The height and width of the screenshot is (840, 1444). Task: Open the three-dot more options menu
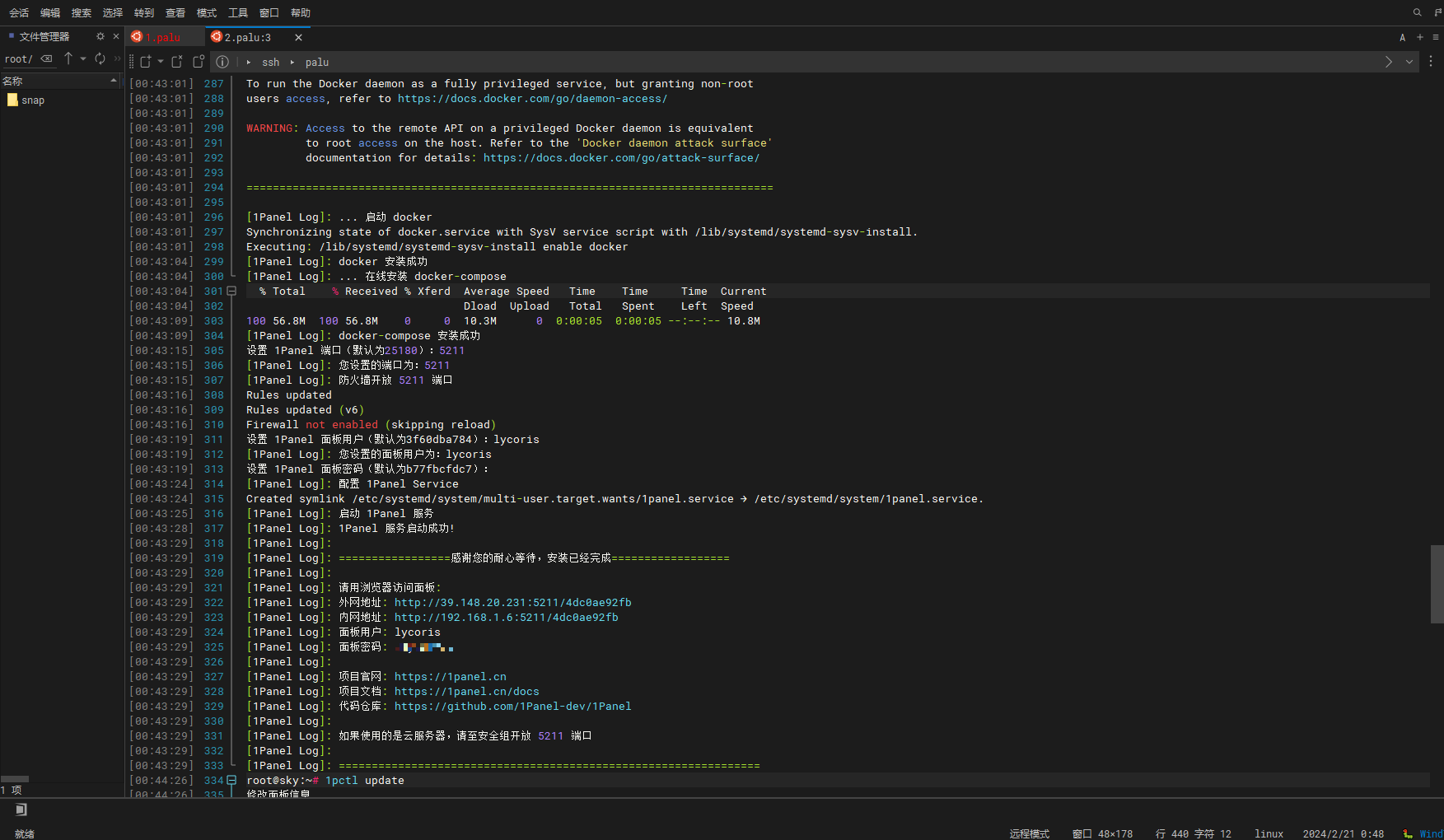1431,62
